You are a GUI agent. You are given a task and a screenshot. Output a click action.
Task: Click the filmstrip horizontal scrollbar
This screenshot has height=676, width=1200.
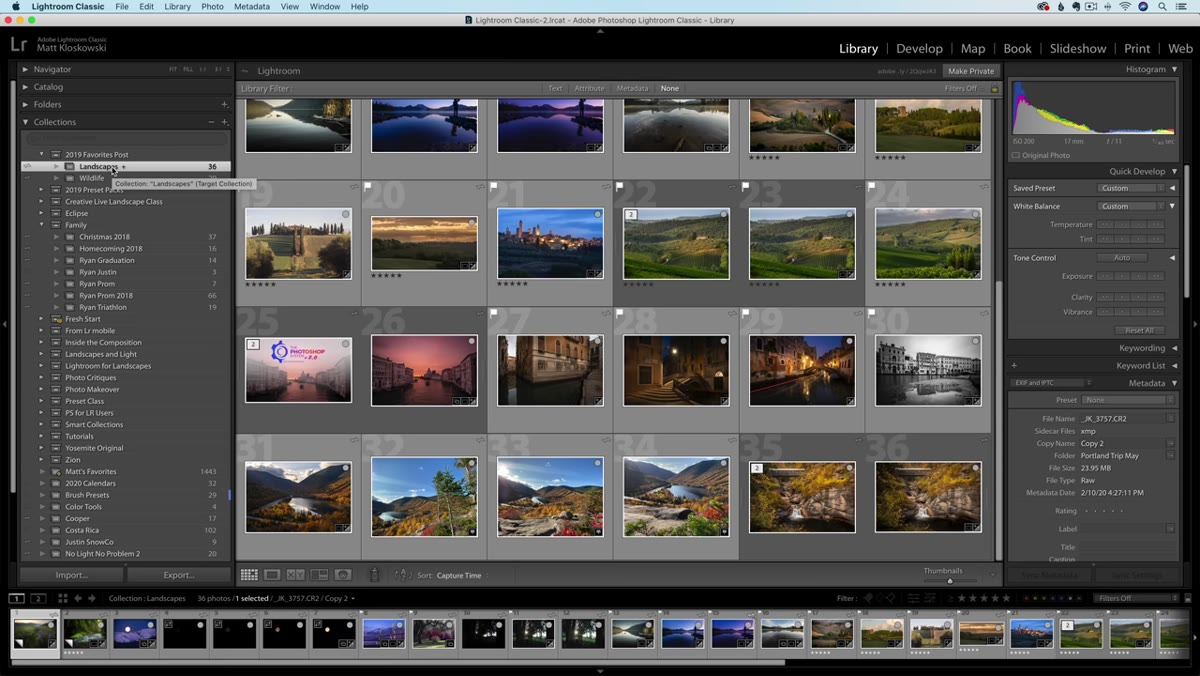(397, 662)
